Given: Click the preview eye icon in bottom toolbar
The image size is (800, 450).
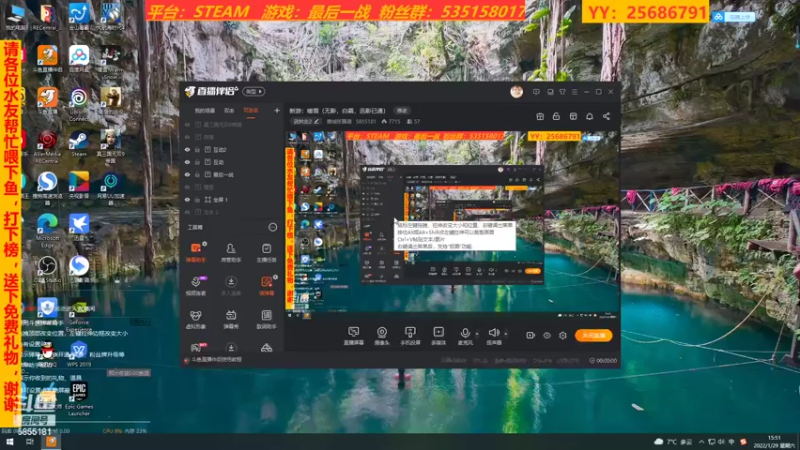Looking at the screenshot, I should (x=546, y=335).
